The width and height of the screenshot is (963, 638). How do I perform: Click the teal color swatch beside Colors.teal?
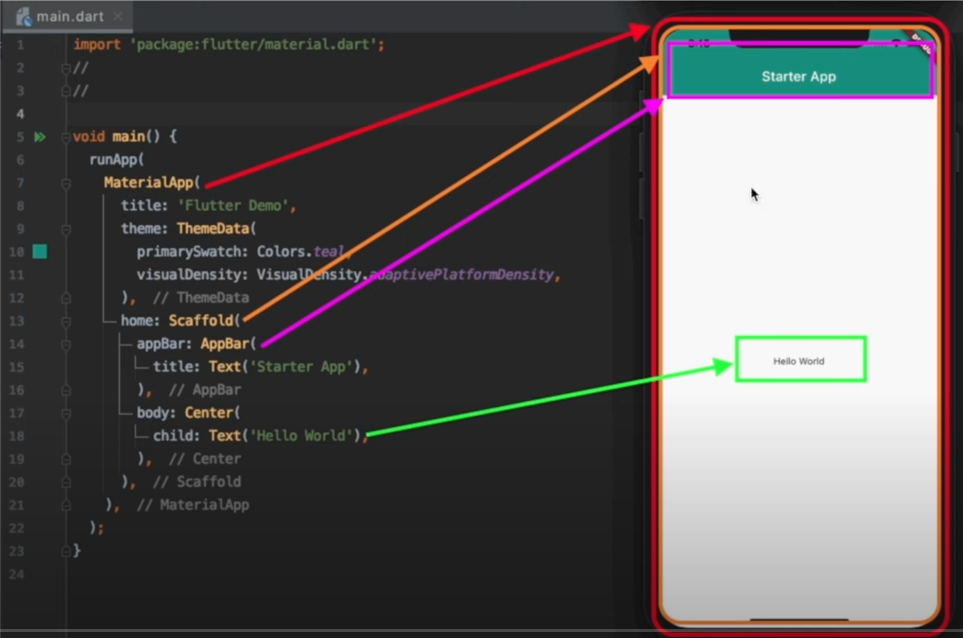40,251
